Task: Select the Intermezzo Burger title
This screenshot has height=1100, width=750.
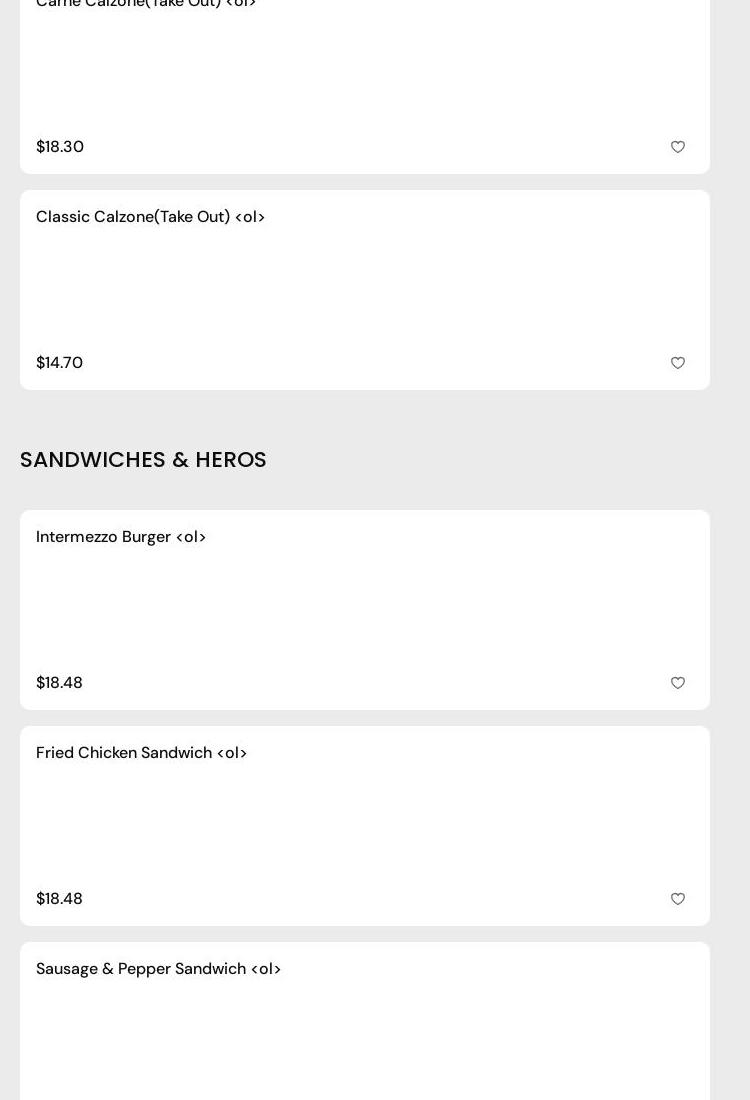Action: coord(104,537)
